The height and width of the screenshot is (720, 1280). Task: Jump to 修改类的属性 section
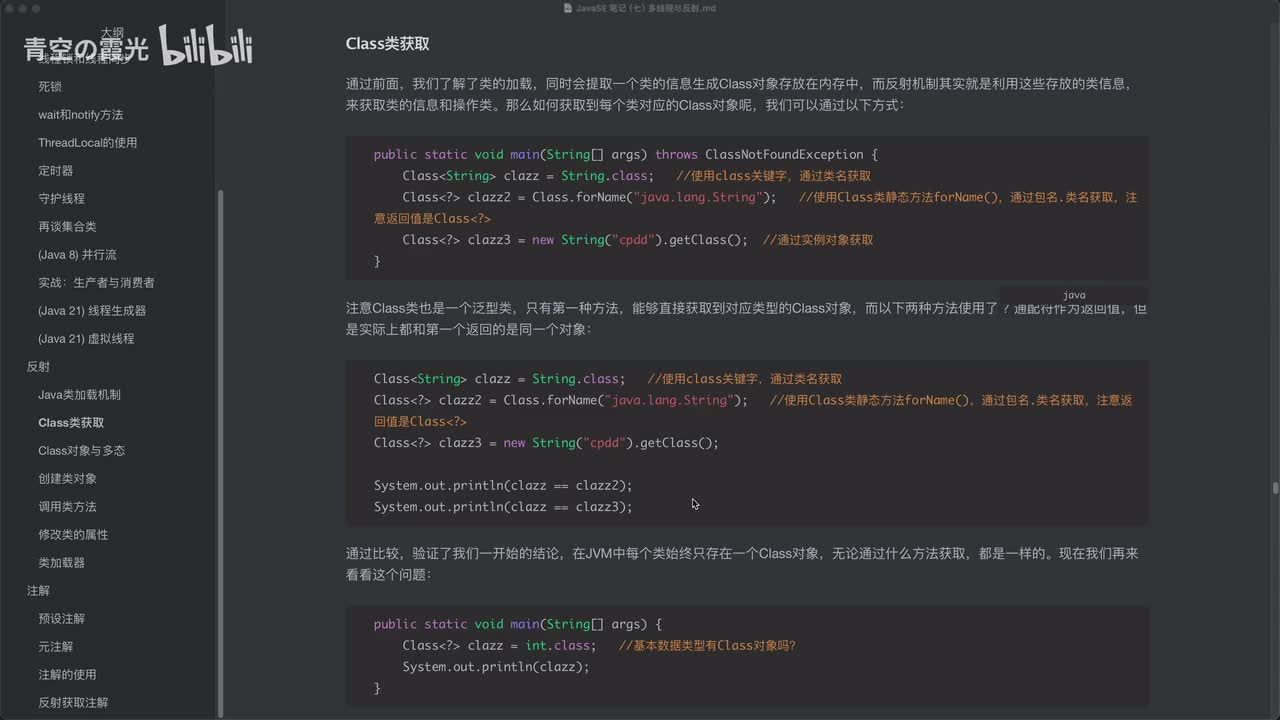coord(73,535)
